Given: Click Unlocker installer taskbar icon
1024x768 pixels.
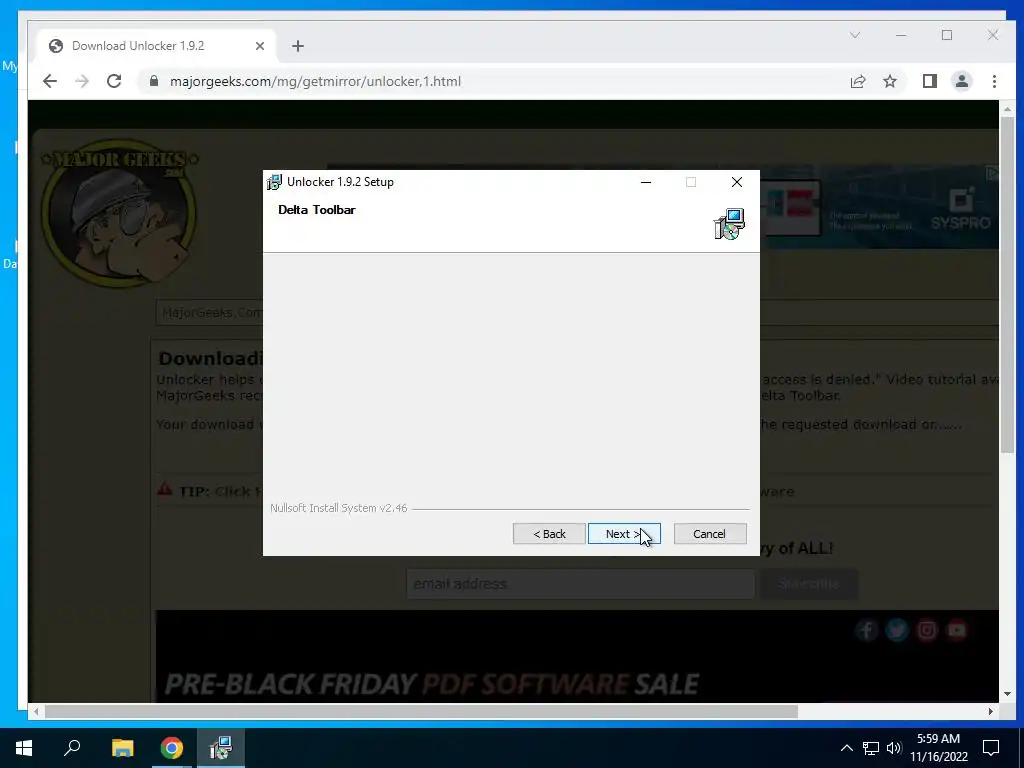Looking at the screenshot, I should (x=221, y=748).
